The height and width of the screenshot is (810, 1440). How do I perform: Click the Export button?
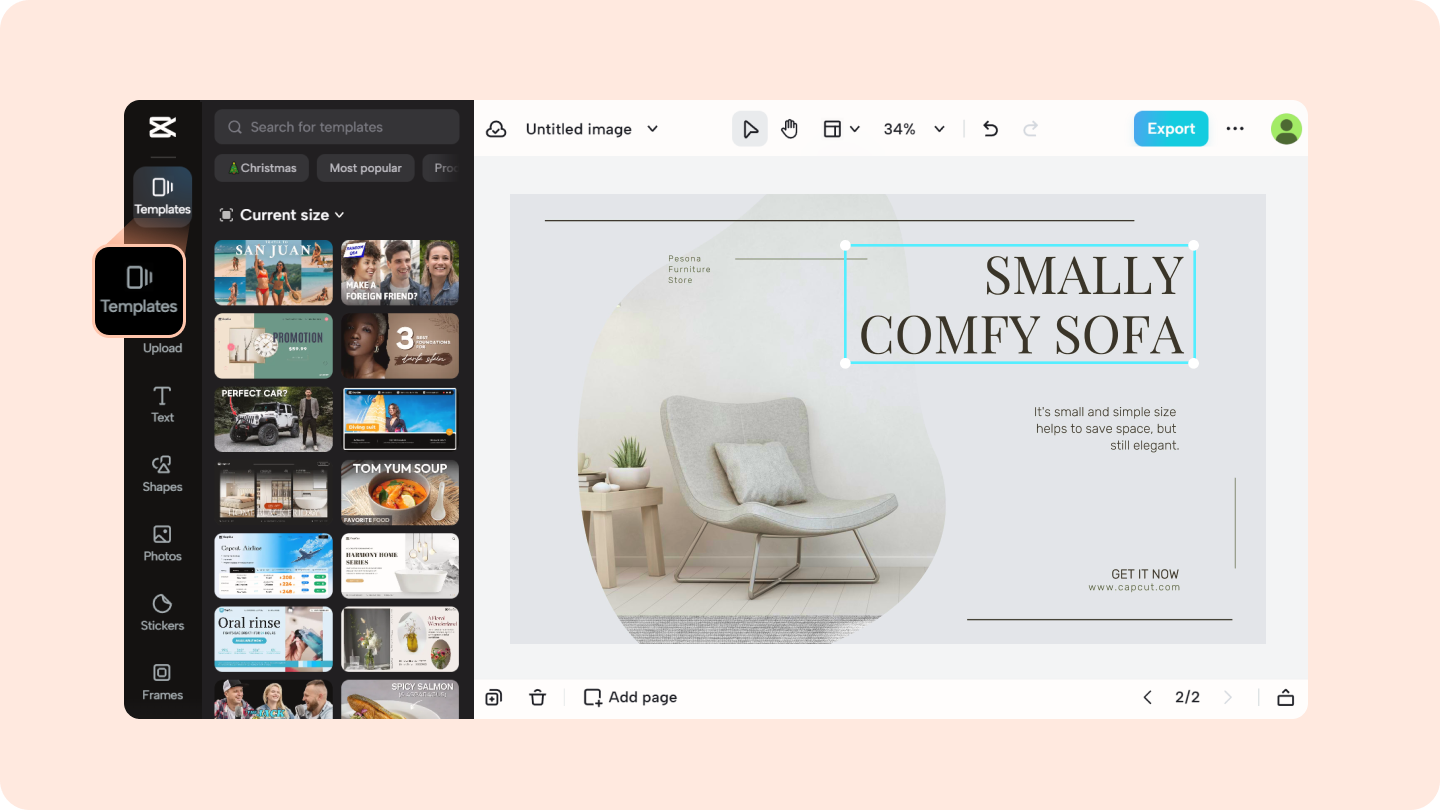pyautogui.click(x=1171, y=129)
